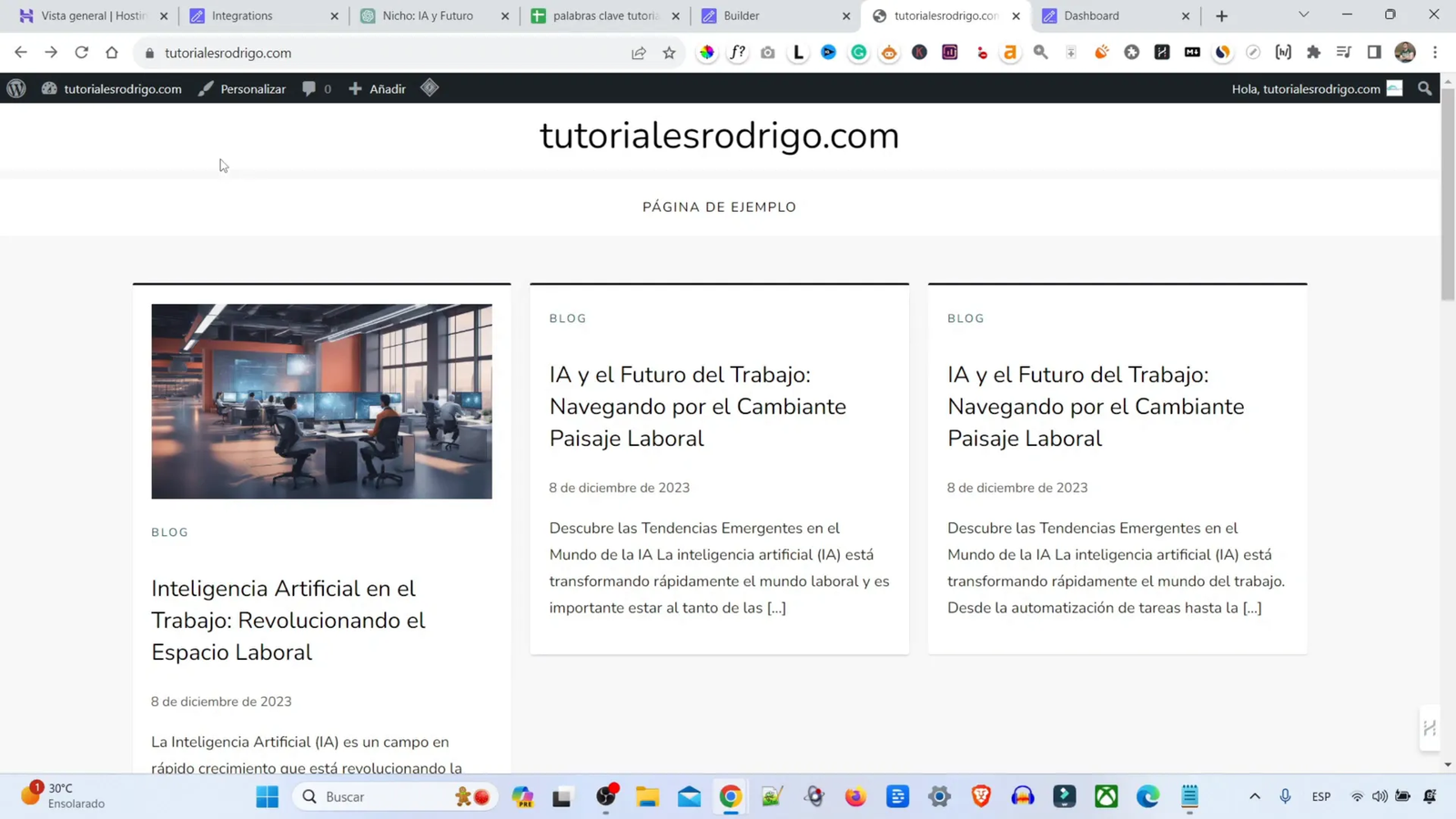Click the camera extension icon in toolbar

tap(767, 52)
